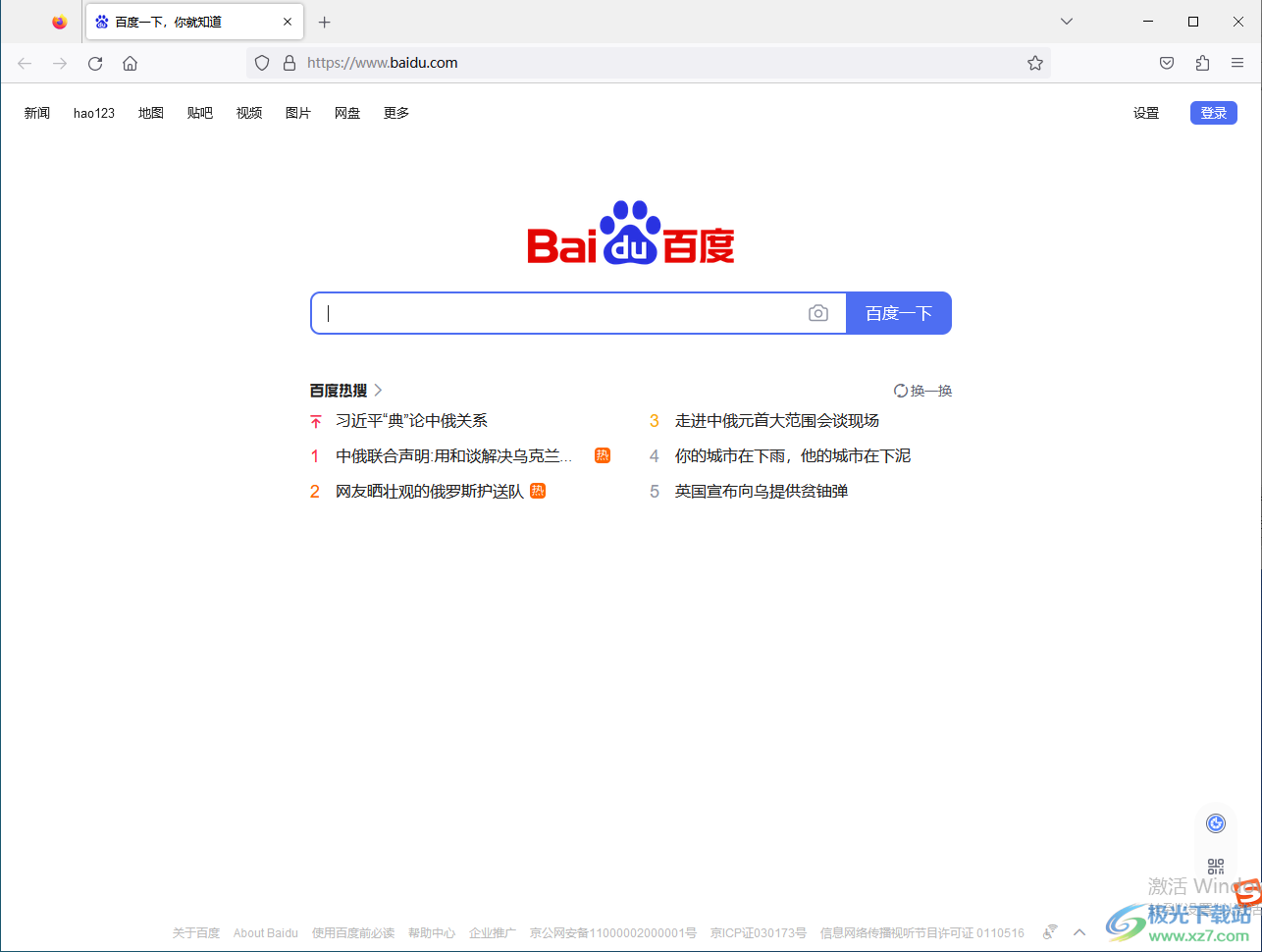
Task: Open 信息网络传播视听节目许可证 0110516 link
Action: click(x=922, y=933)
